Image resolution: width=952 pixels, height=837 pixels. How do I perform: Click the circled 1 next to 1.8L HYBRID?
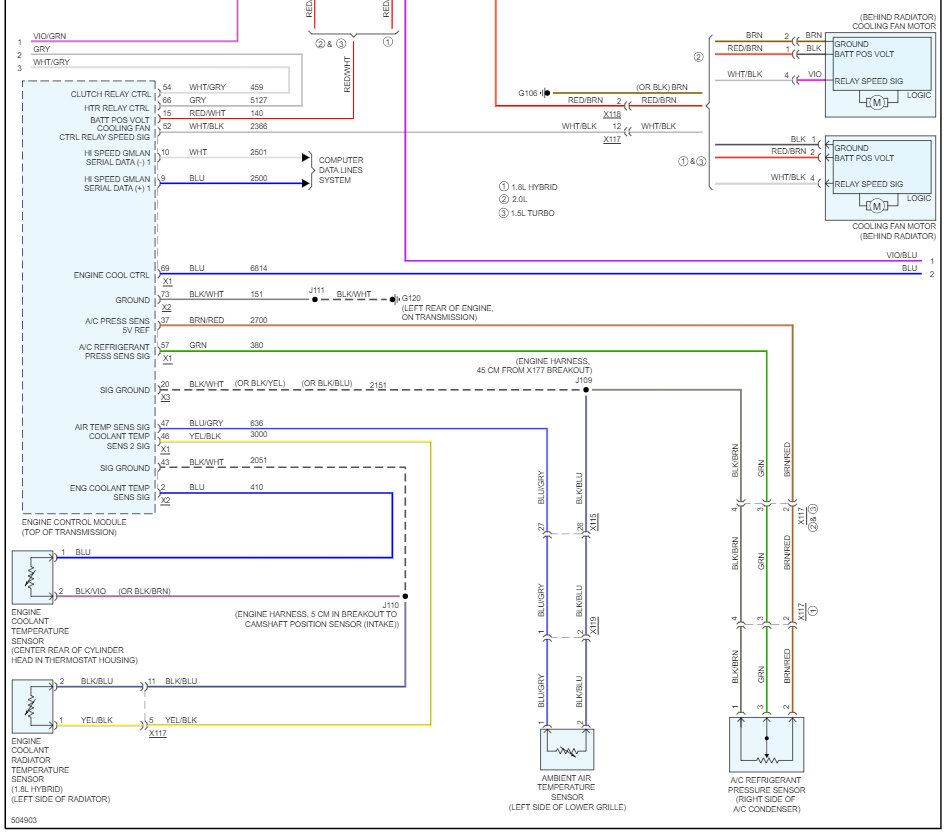click(503, 187)
